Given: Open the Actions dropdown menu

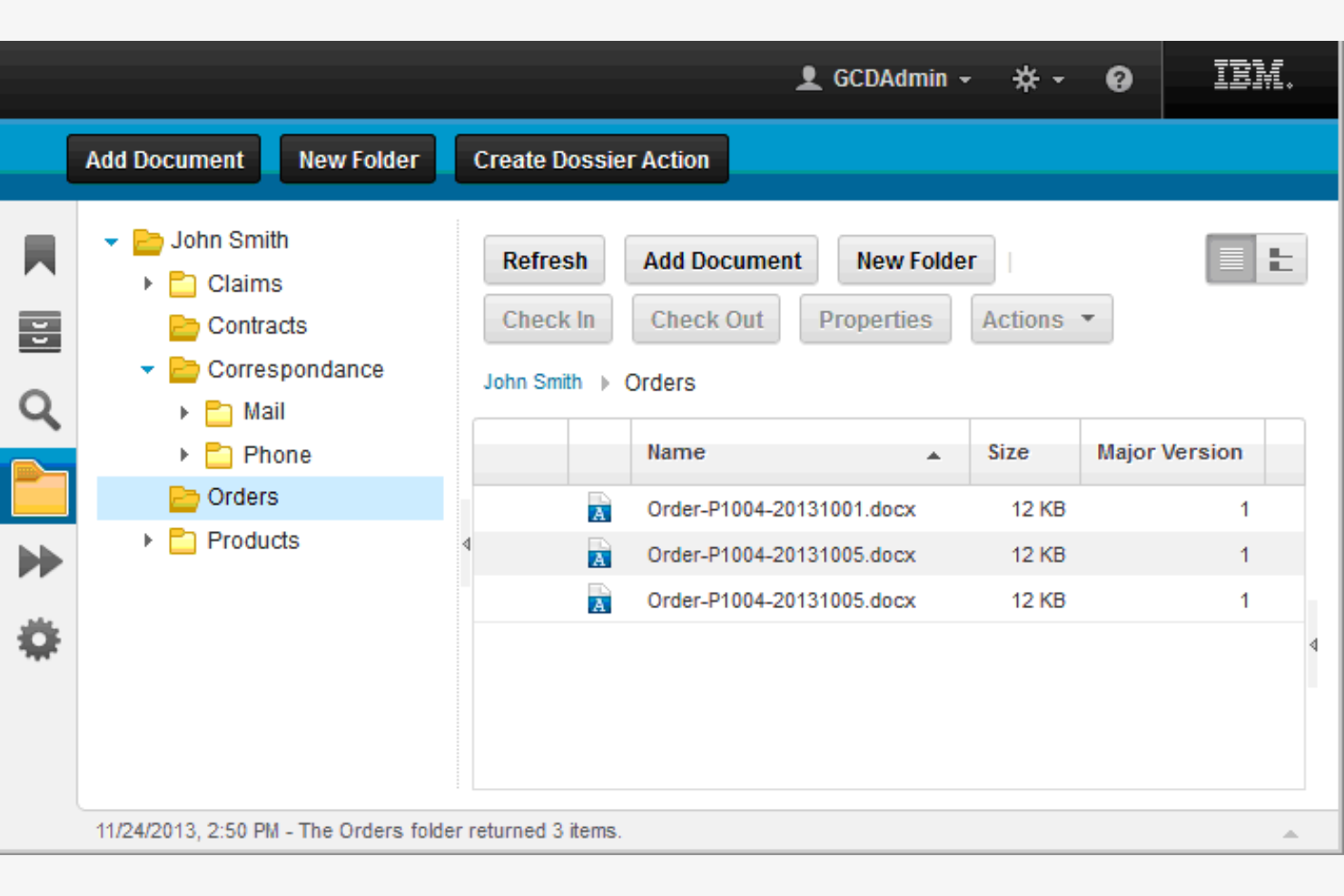Looking at the screenshot, I should 1041,319.
